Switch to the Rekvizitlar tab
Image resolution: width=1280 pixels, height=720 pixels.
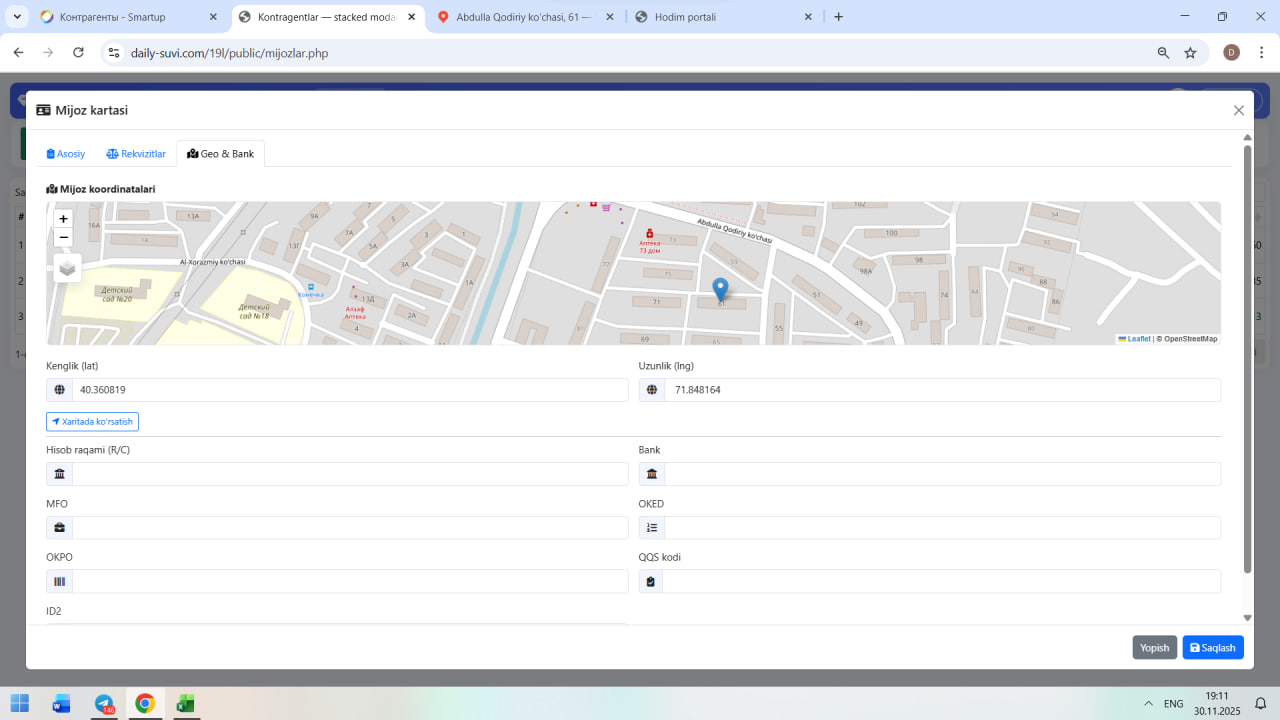(136, 154)
